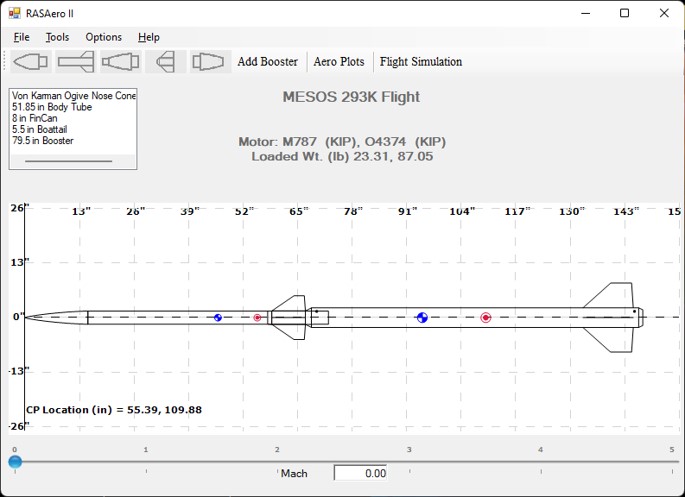Click Add Booster button

coord(267,62)
